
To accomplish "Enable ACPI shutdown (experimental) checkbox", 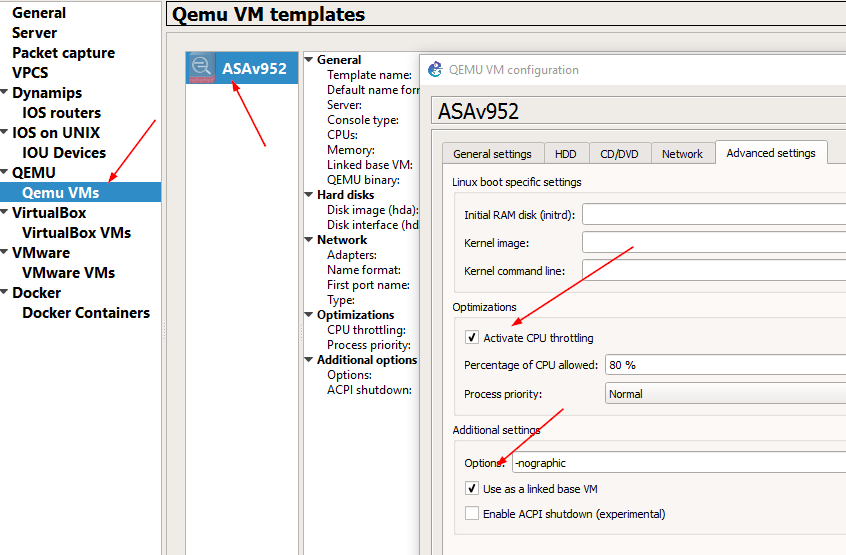I will pyautogui.click(x=472, y=513).
